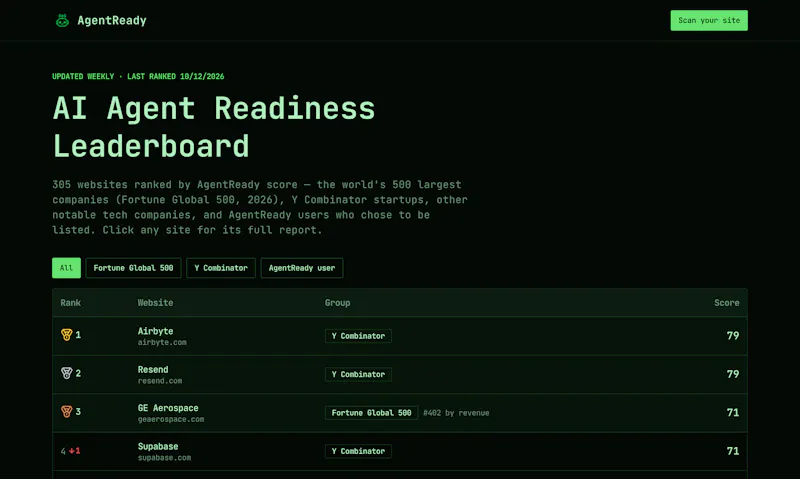Click the Rank column header

[x=70, y=302]
